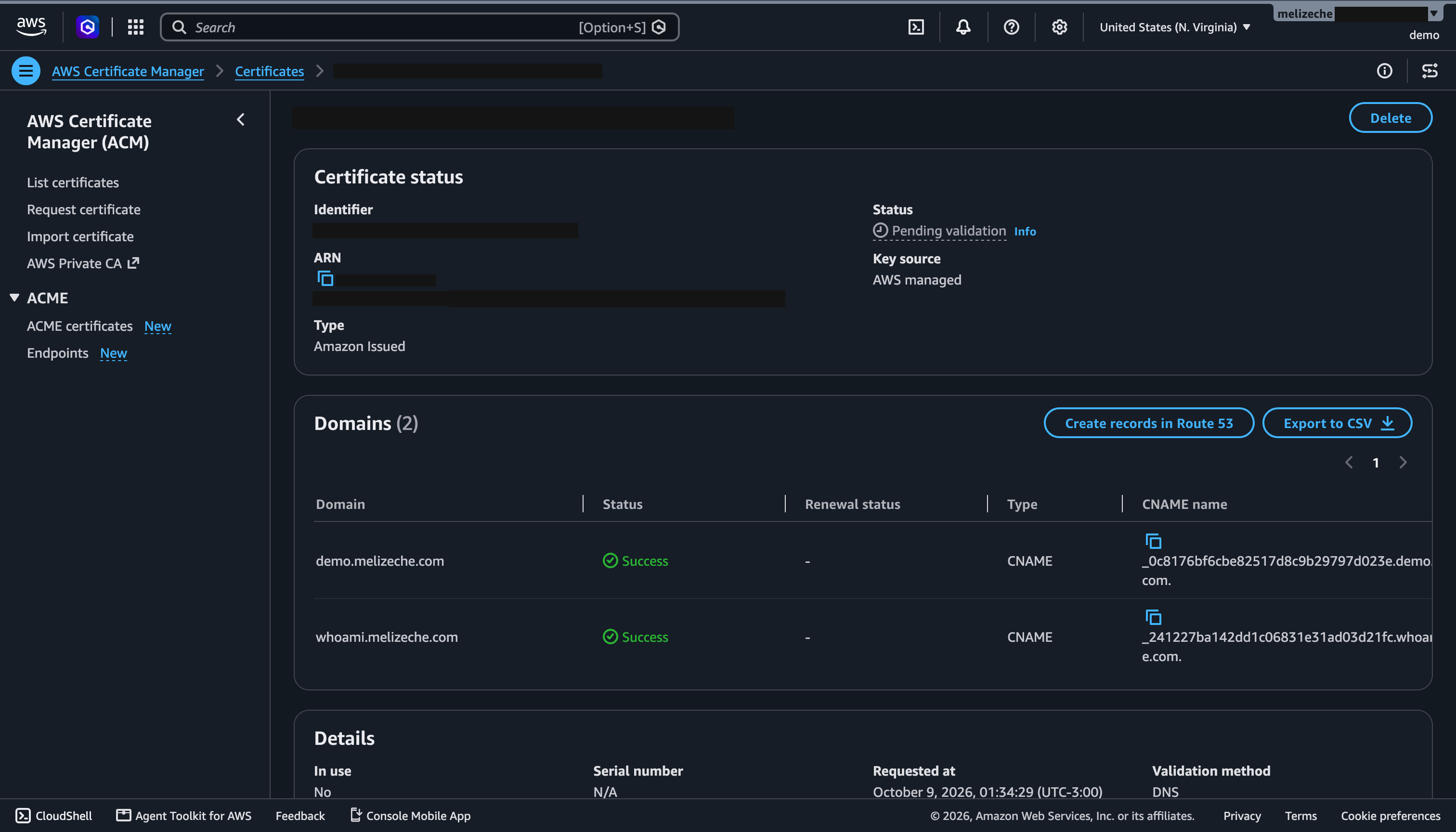
Task: Open the notifications bell
Action: click(x=963, y=27)
